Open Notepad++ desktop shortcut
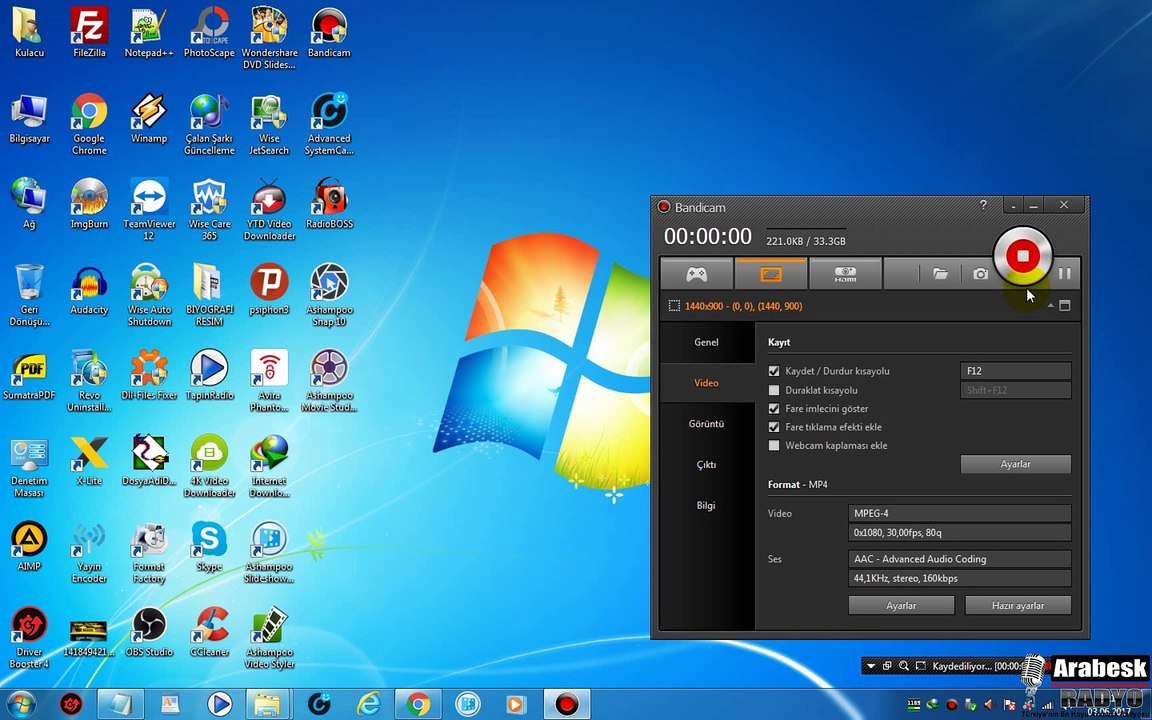This screenshot has width=1152, height=720. [149, 33]
